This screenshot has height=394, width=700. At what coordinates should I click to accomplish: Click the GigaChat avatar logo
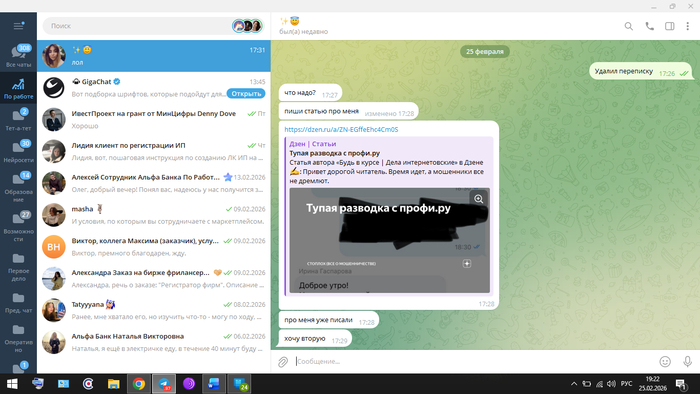click(x=54, y=87)
